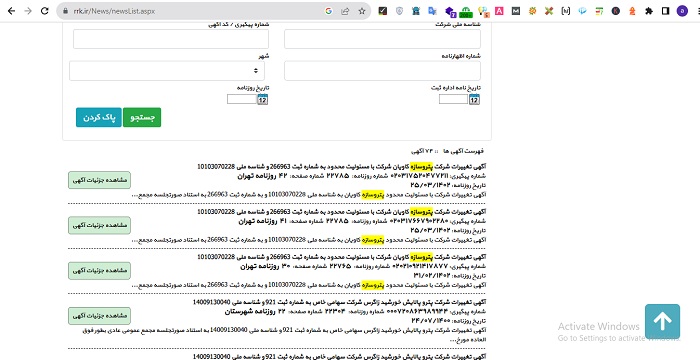The width and height of the screenshot is (700, 360).
Task: Focus the شماره پیگیری / کد آگهی input field
Action: click(171, 39)
